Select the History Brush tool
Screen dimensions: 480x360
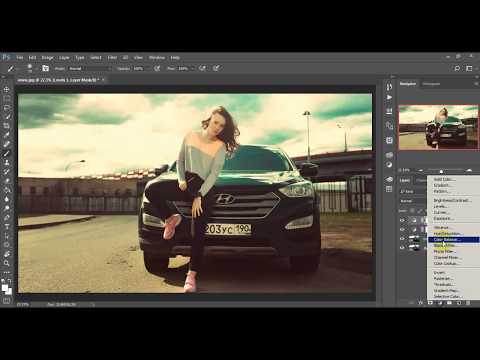(x=6, y=171)
